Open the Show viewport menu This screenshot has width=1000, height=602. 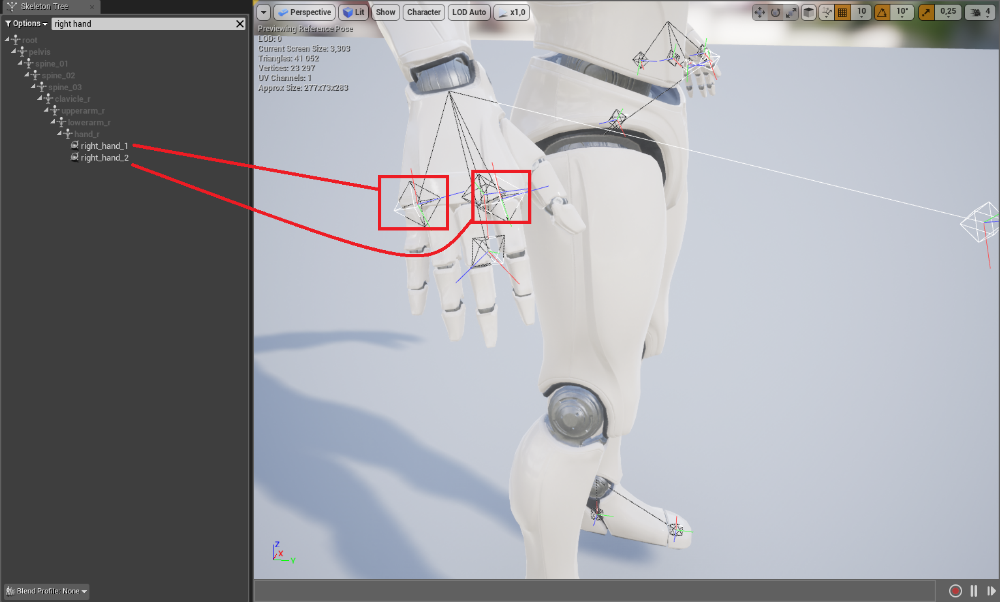coord(386,12)
